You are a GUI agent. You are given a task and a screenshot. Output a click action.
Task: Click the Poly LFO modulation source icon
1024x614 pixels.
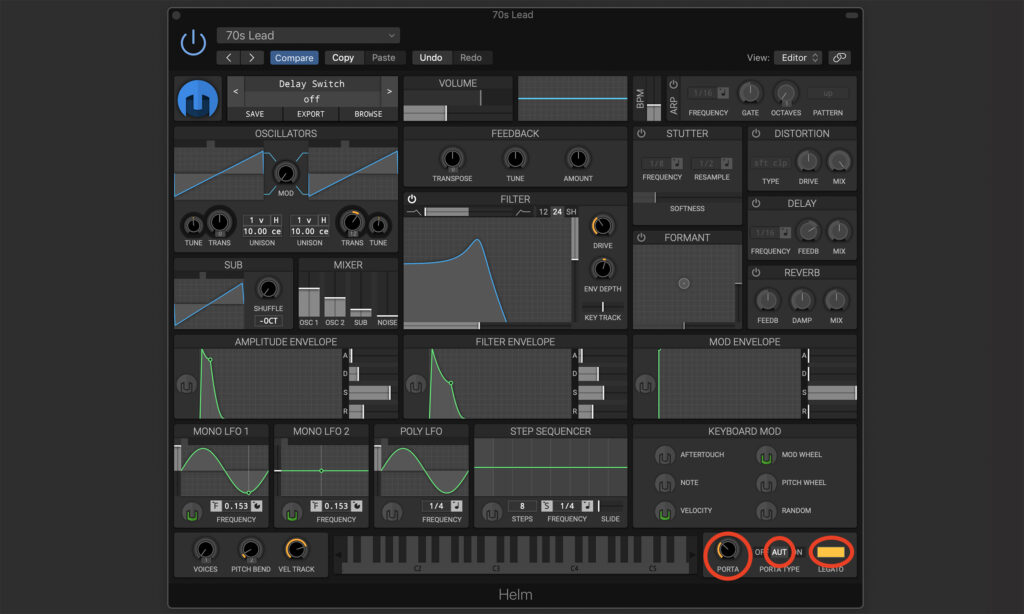tap(392, 513)
